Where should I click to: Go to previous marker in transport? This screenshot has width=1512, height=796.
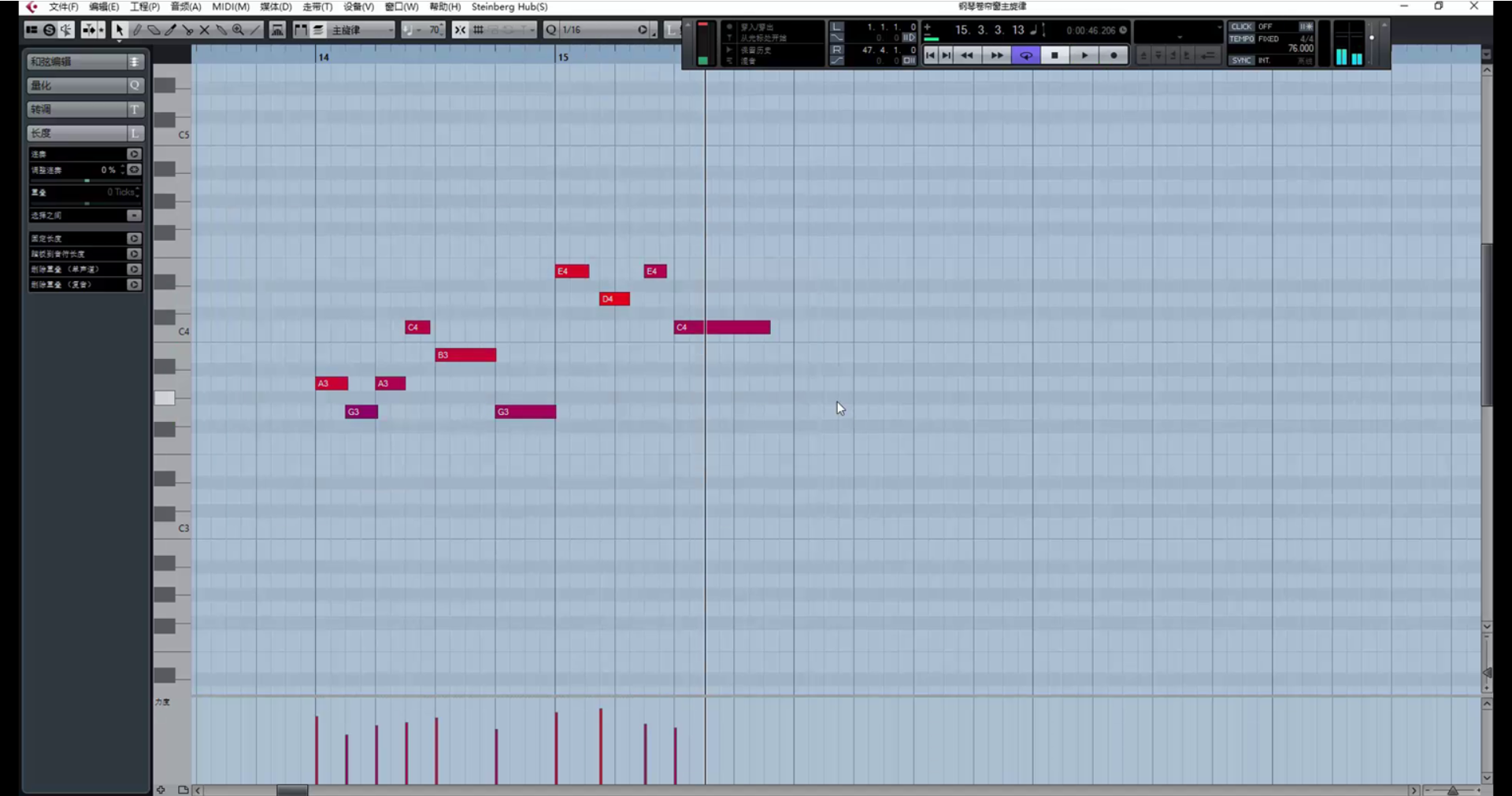click(930, 55)
